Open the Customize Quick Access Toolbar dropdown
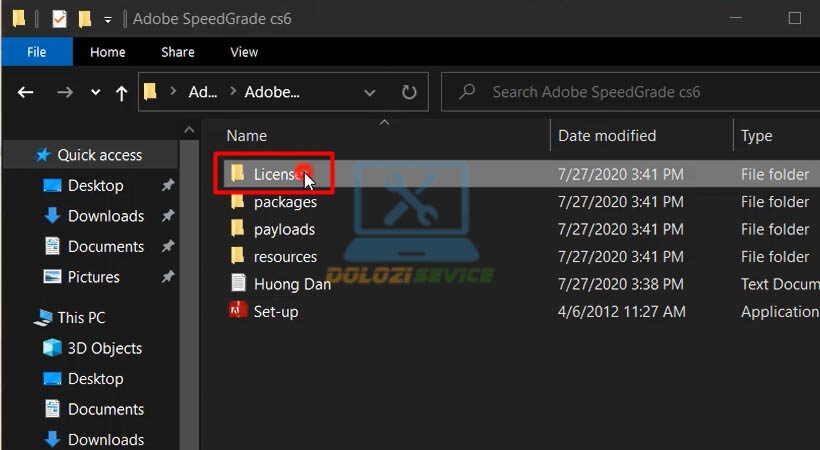 (x=107, y=20)
